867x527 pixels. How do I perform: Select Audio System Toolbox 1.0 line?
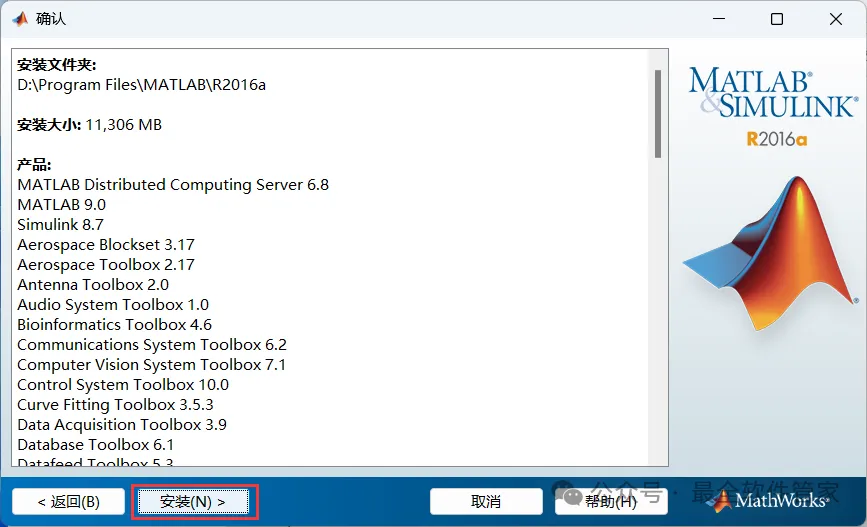click(113, 305)
